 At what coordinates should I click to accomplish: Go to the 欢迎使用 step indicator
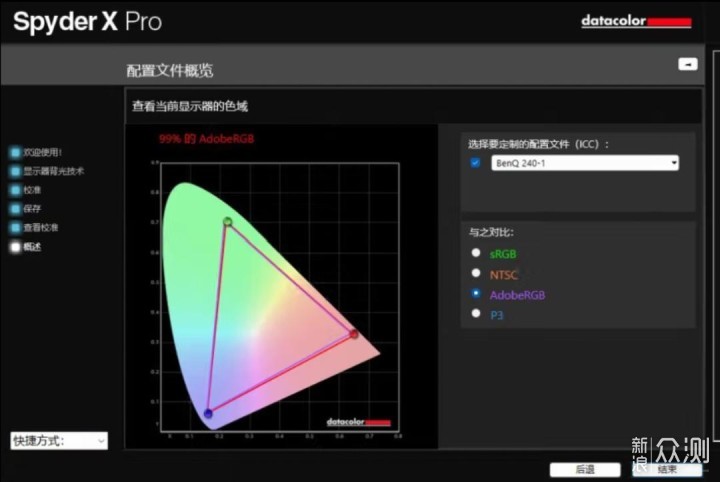coord(15,152)
